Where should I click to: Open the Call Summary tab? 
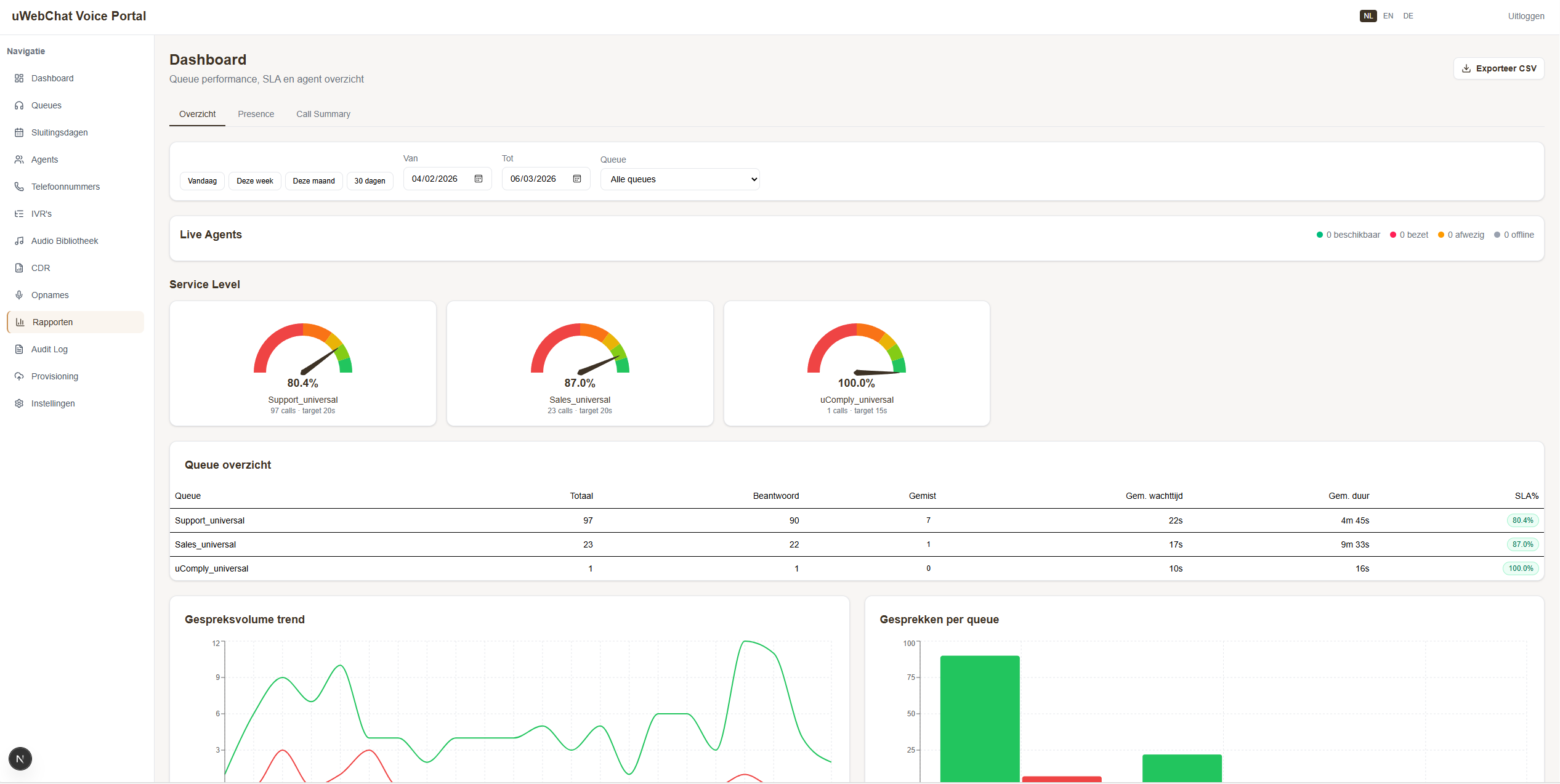pos(323,114)
